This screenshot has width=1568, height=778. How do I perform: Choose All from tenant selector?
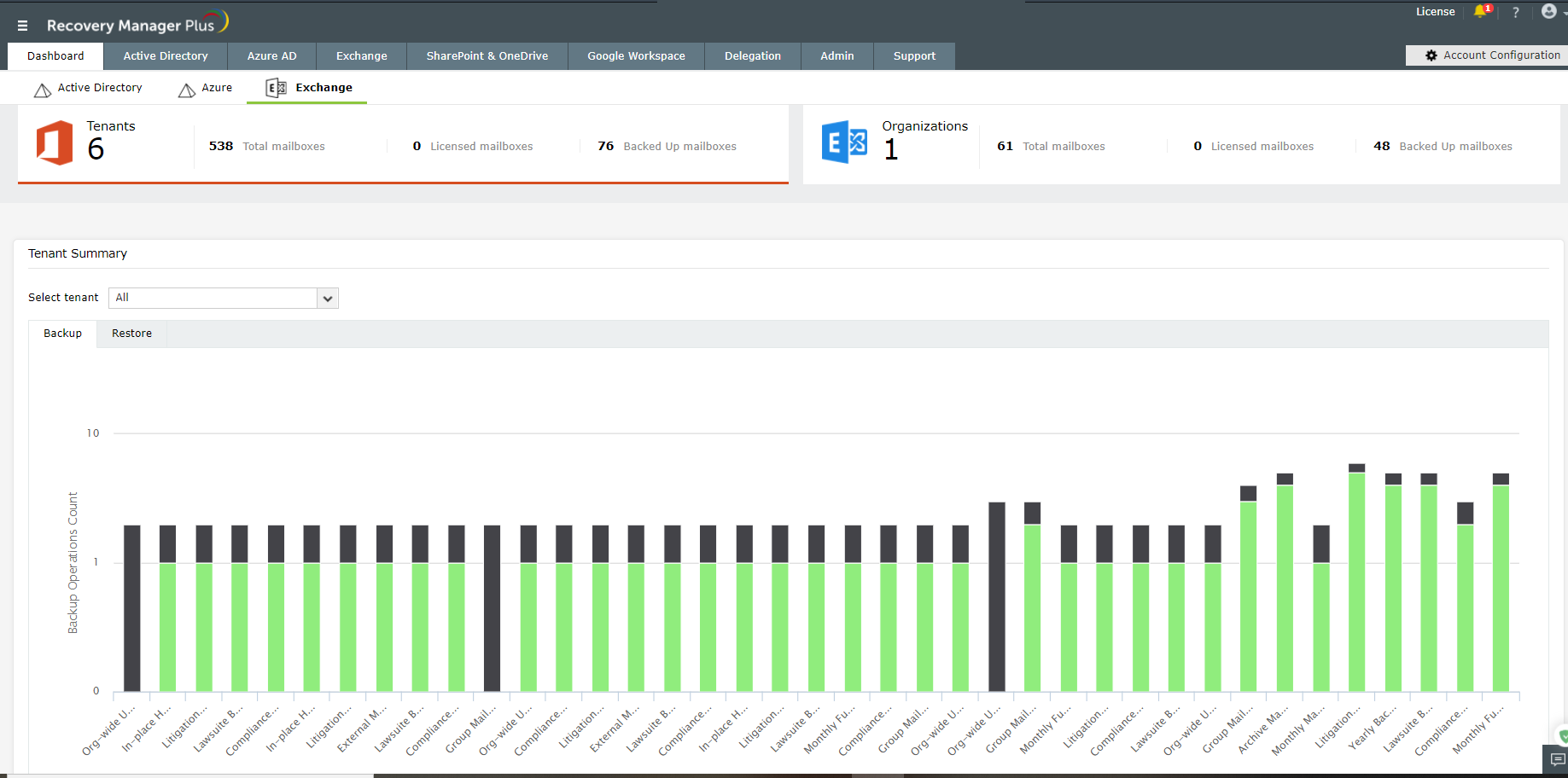click(213, 298)
